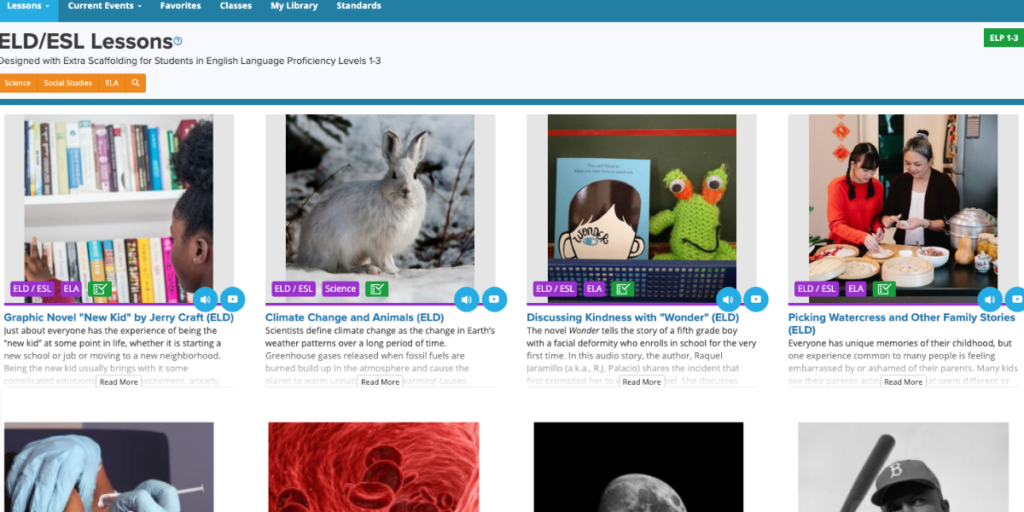Image resolution: width=1024 pixels, height=512 pixels.
Task: Filter lessons by Social Studies
Action: [68, 83]
